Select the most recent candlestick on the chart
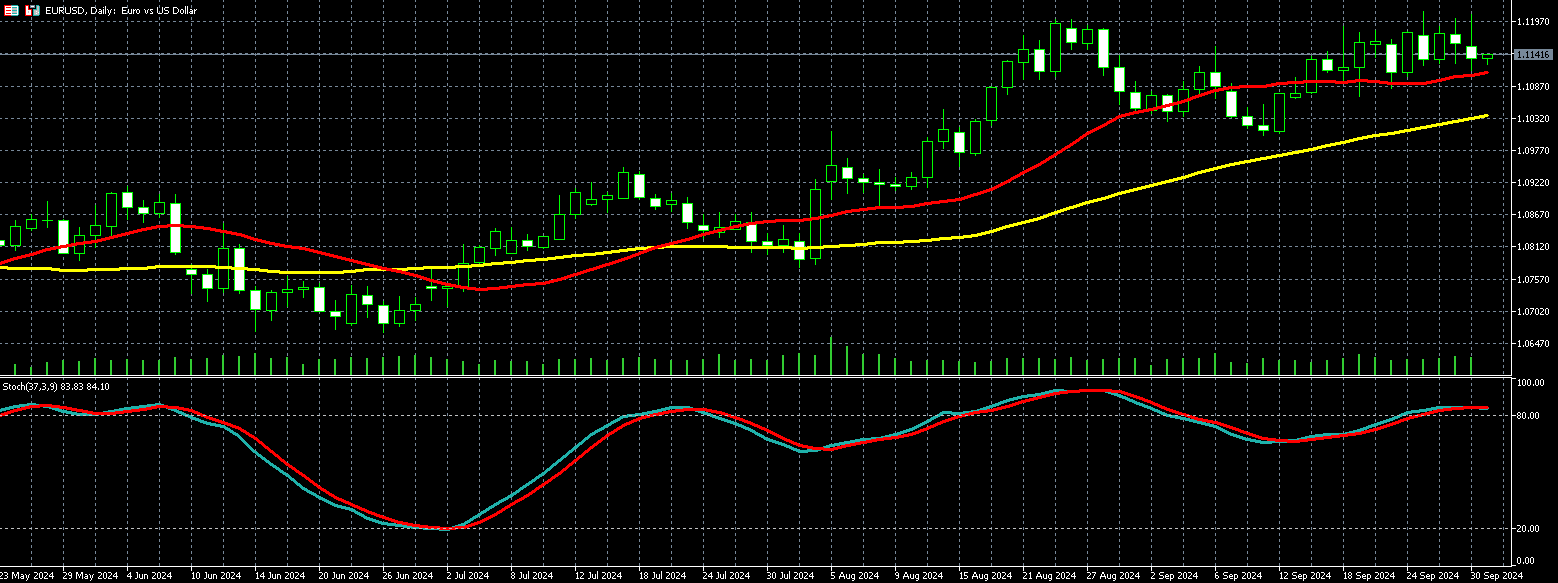Screen dimensions: 1558x583 [1487, 58]
